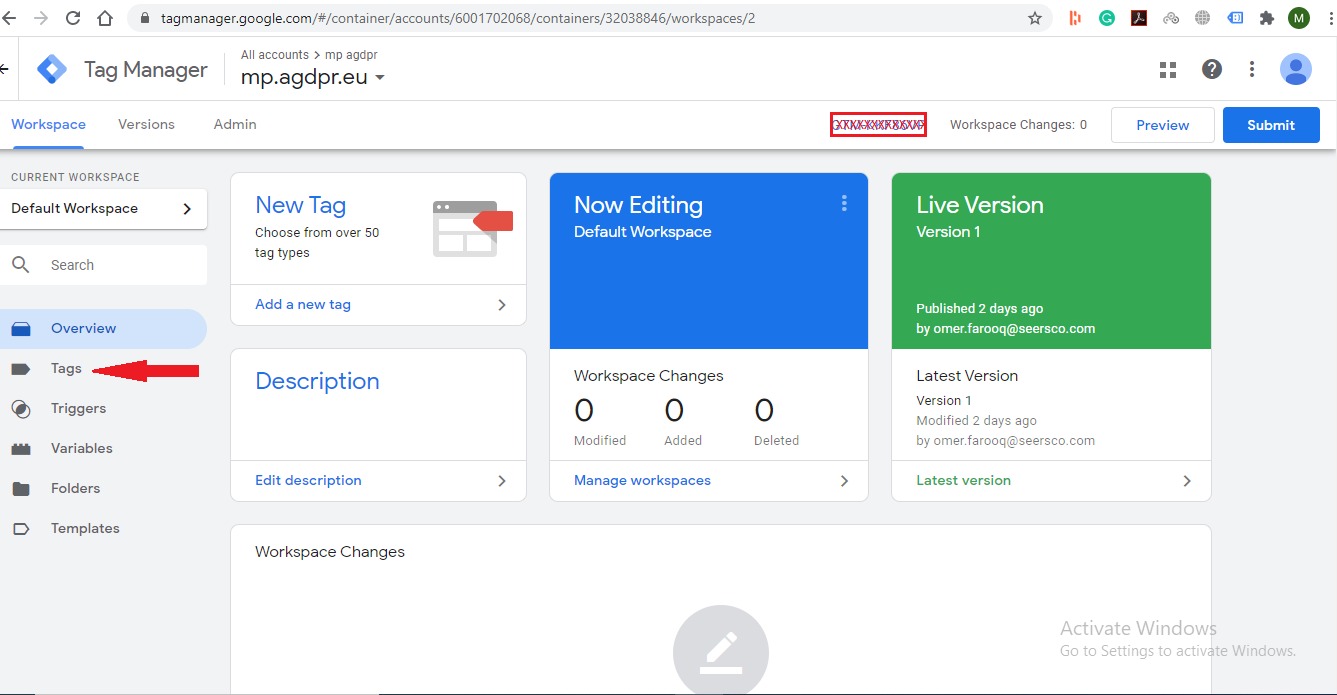Click the Latest version link

coord(963,481)
